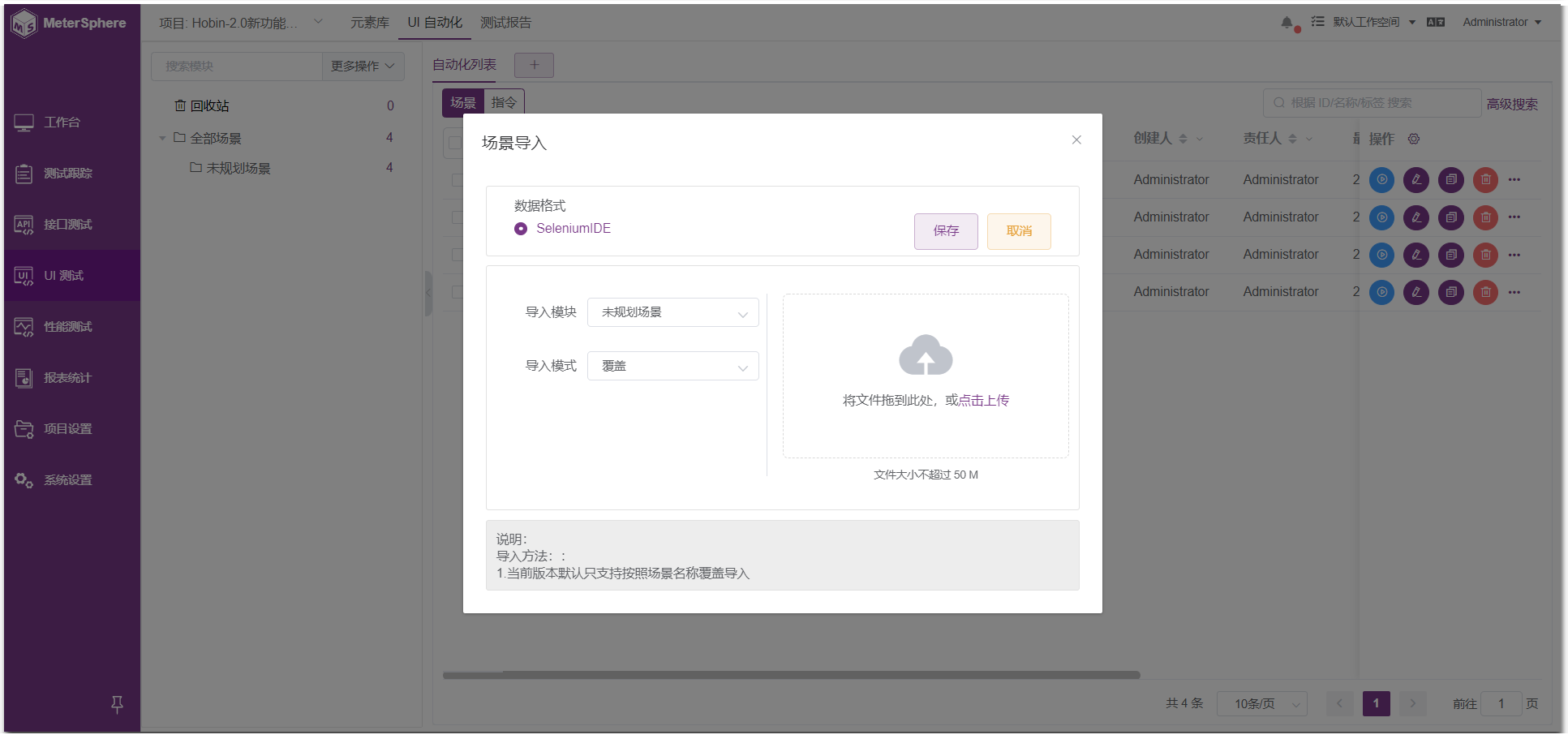Click the horizontal table scrollbar
Screen dimensions: 1568x739
point(791,675)
